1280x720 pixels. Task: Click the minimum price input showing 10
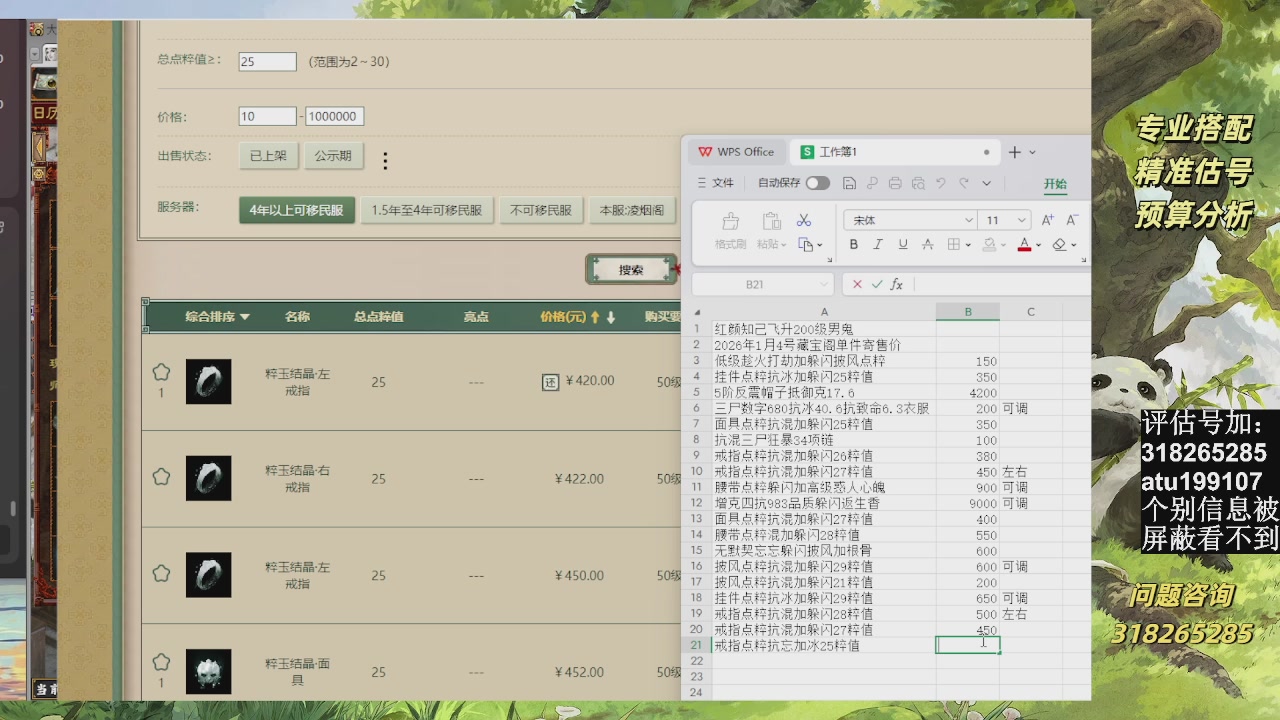tap(266, 116)
